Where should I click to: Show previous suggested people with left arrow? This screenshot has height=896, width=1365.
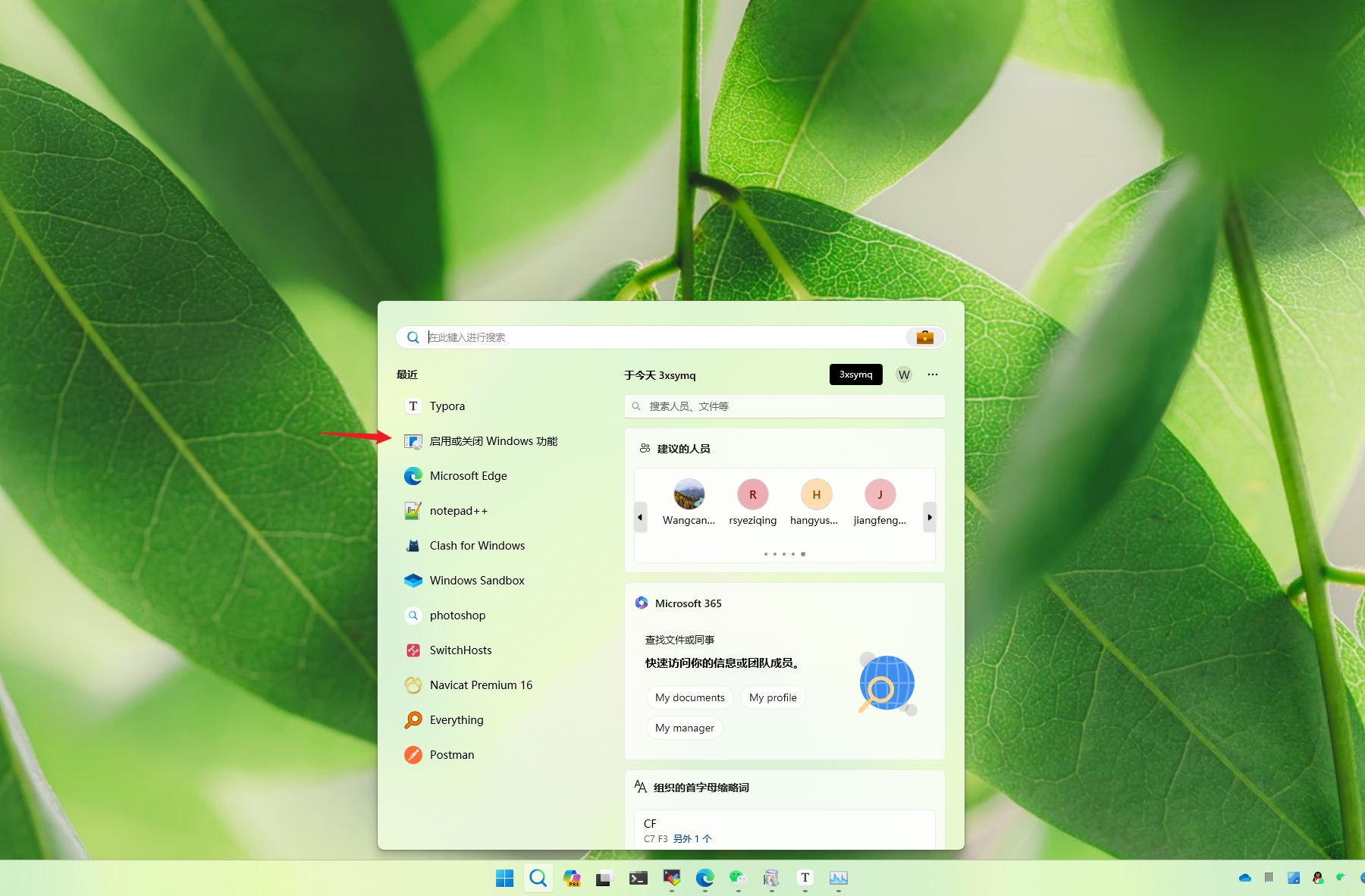tap(640, 517)
